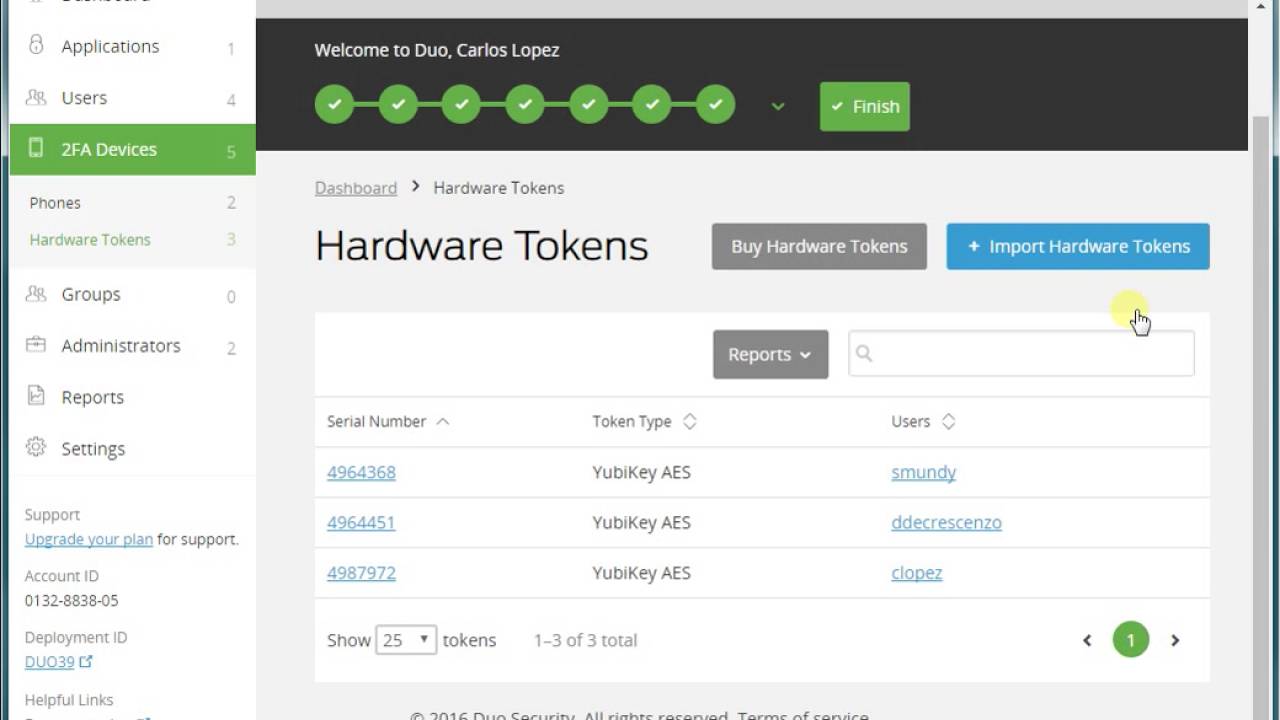Click inside the token search field
The image size is (1280, 720).
(x=1021, y=354)
